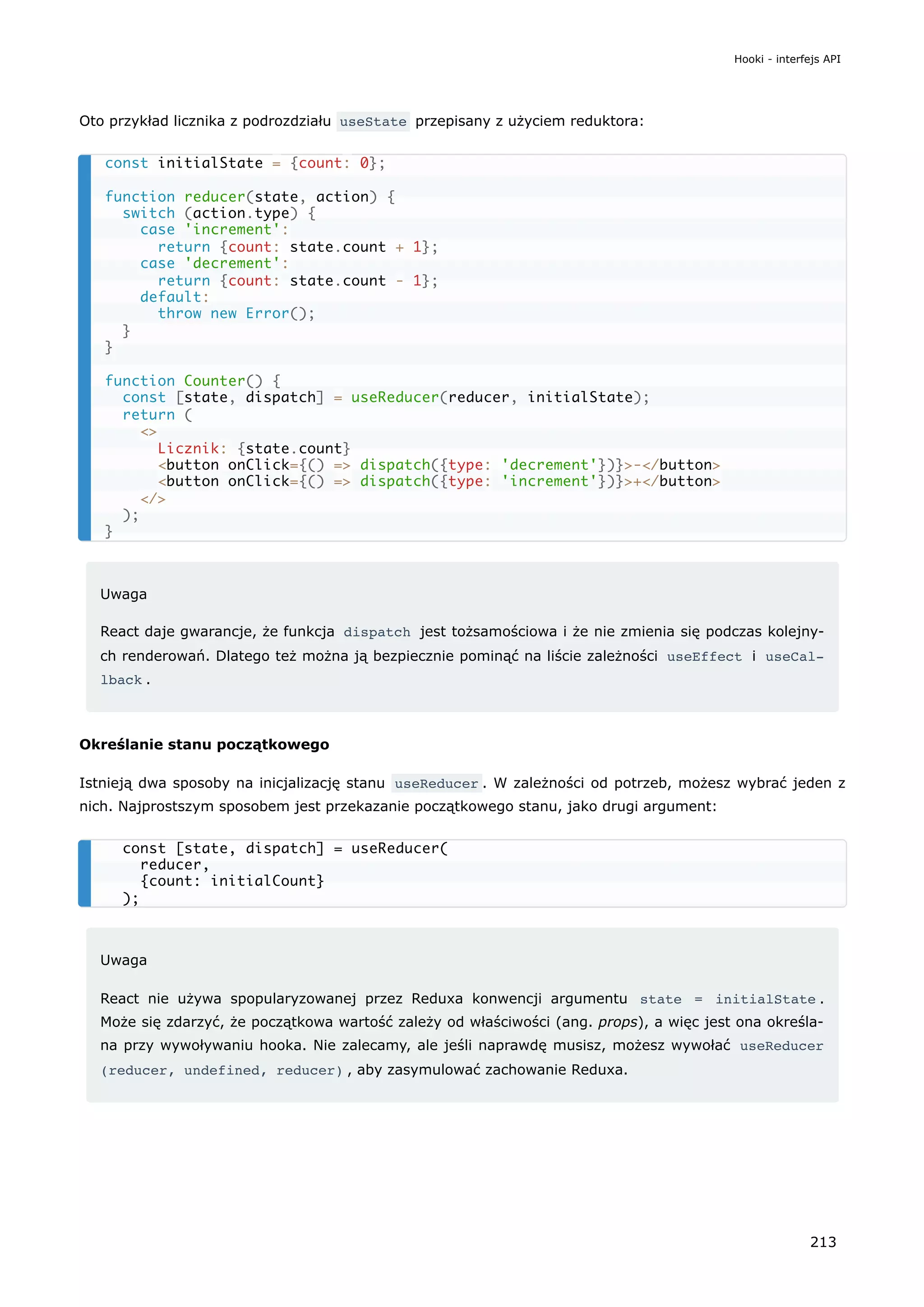This screenshot has height=1307, width=924.
Task: Click the "case 'decrement':" line
Action: [x=214, y=264]
